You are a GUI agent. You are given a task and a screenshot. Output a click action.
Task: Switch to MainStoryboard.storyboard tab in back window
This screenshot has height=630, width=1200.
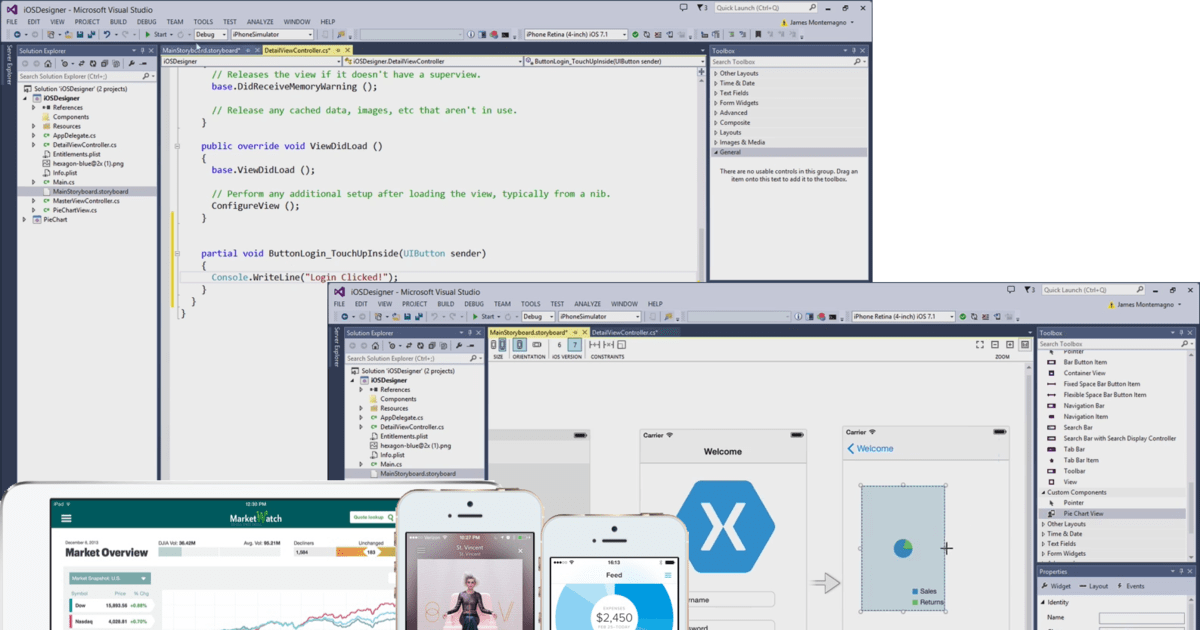point(201,50)
